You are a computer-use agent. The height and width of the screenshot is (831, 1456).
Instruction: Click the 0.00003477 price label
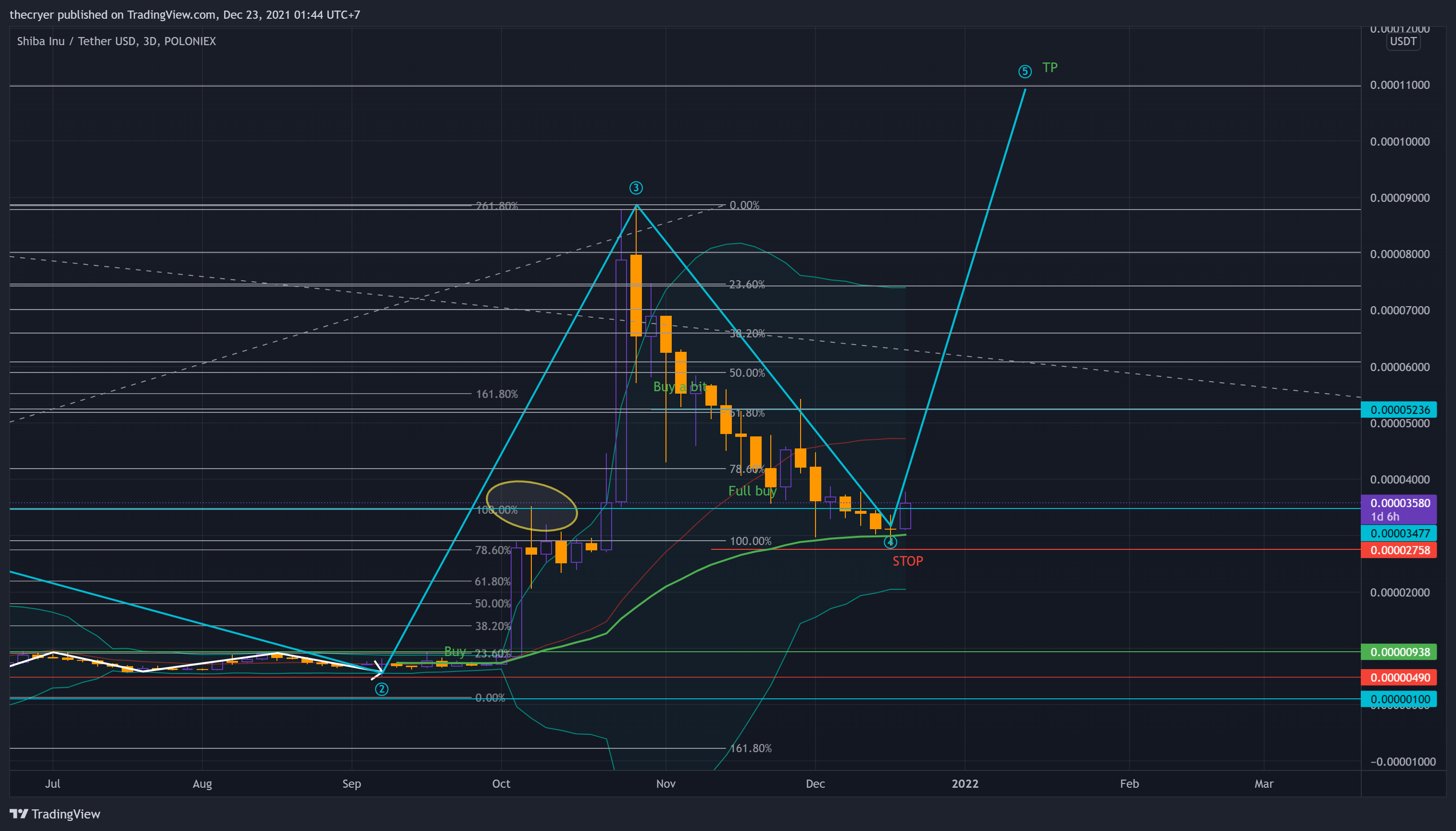(1399, 533)
